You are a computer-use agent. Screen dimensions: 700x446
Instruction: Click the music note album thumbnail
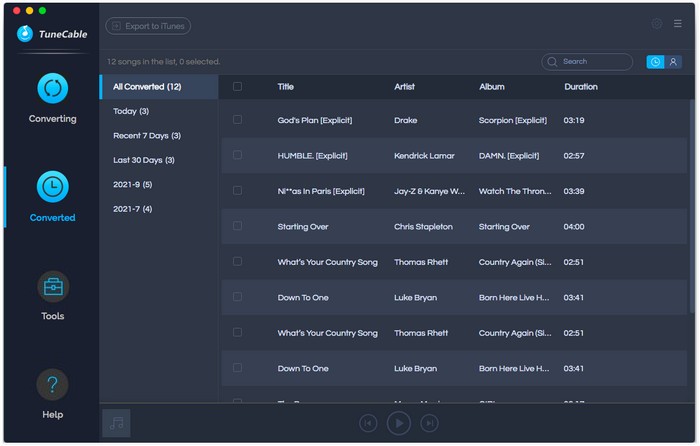117,423
